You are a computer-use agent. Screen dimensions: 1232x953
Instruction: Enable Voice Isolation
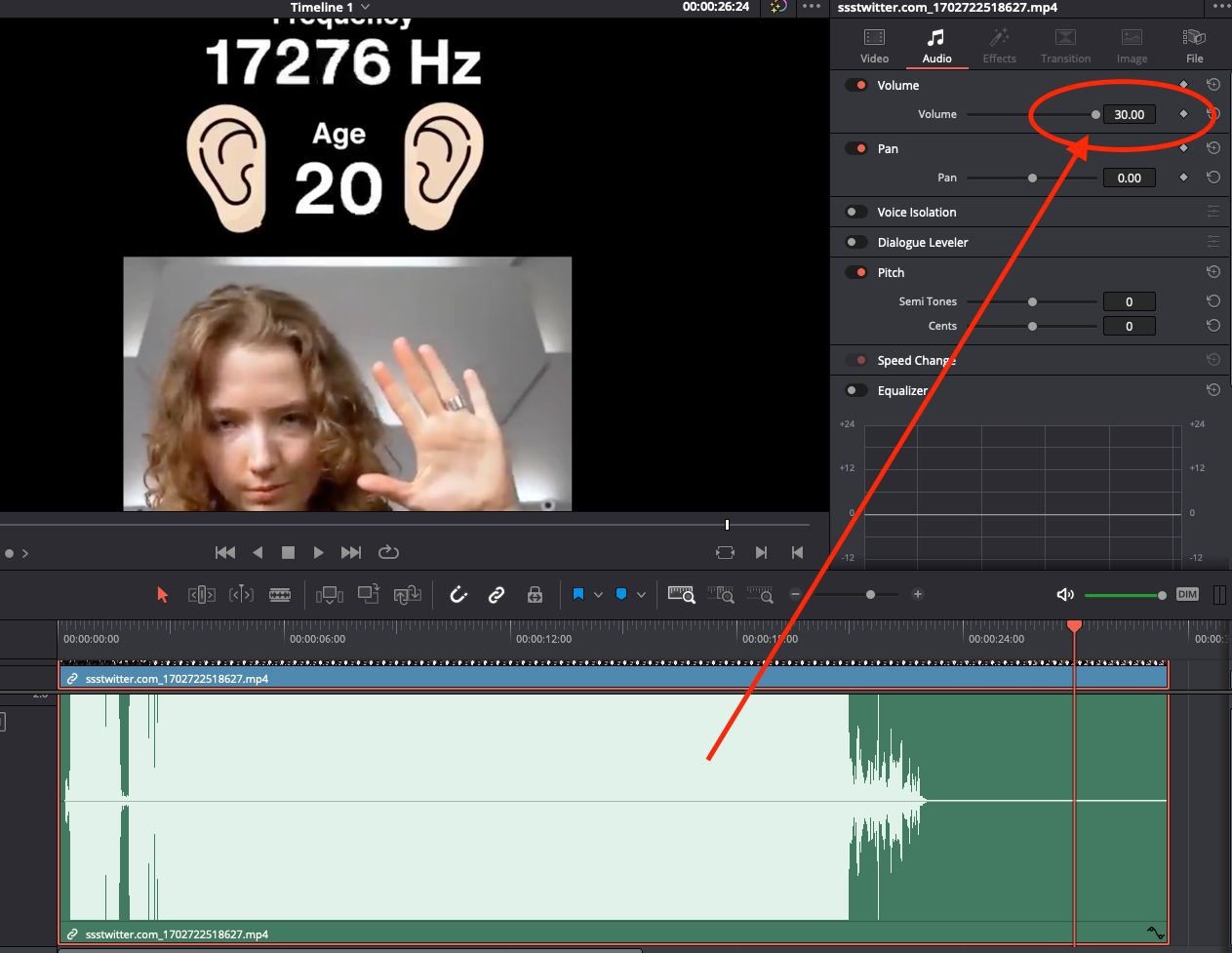[856, 212]
